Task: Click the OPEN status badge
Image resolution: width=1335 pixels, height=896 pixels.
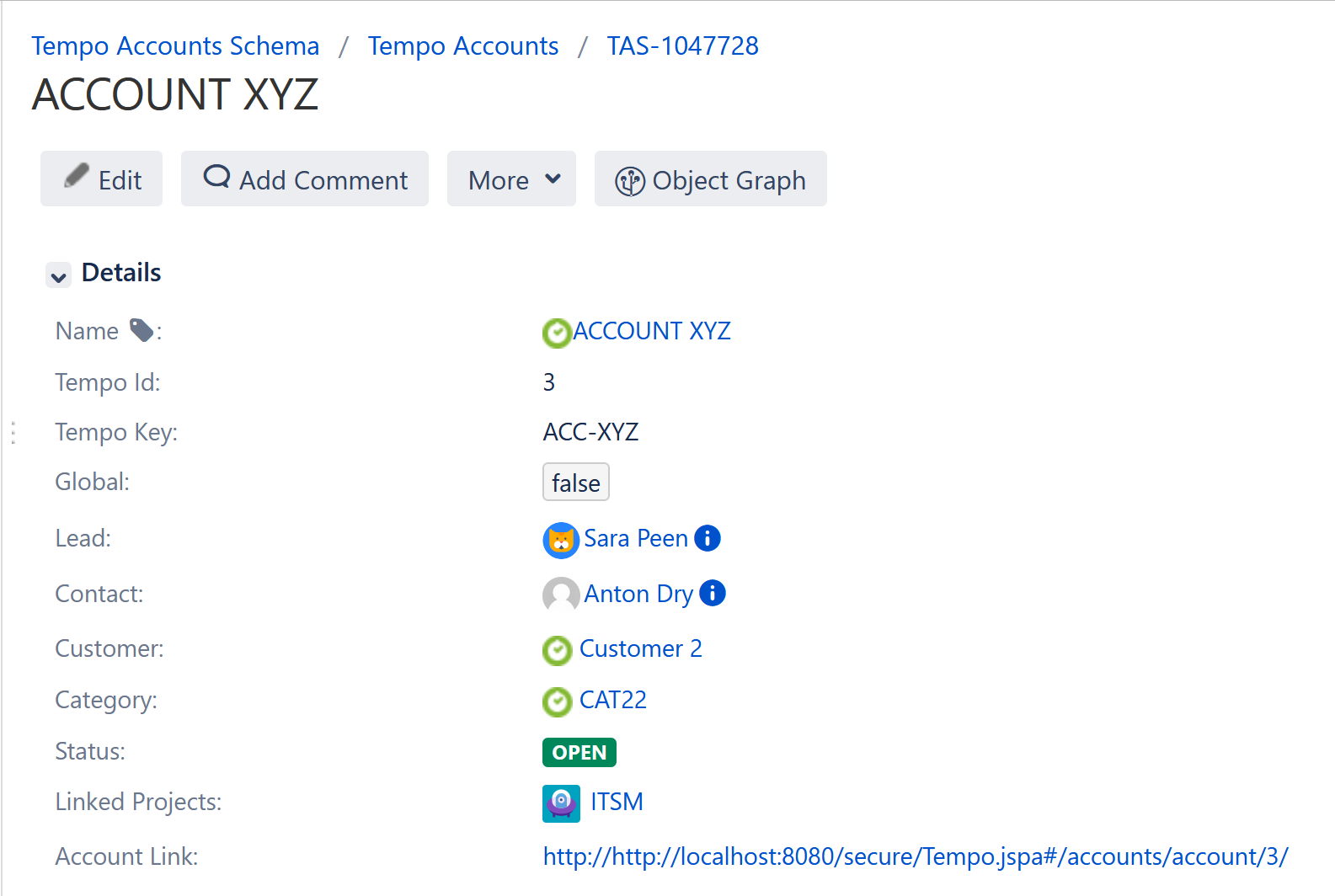Action: click(x=579, y=752)
